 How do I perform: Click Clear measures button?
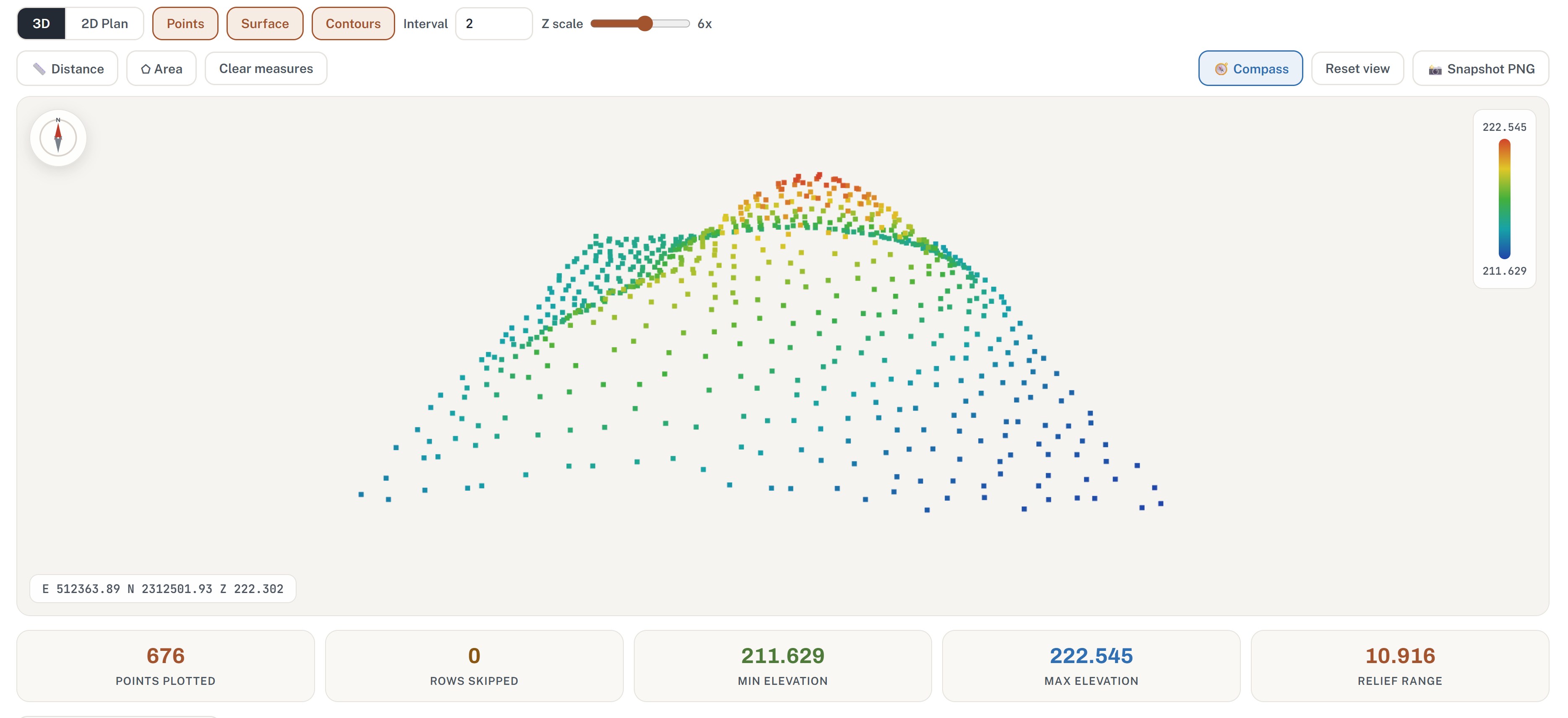[266, 69]
